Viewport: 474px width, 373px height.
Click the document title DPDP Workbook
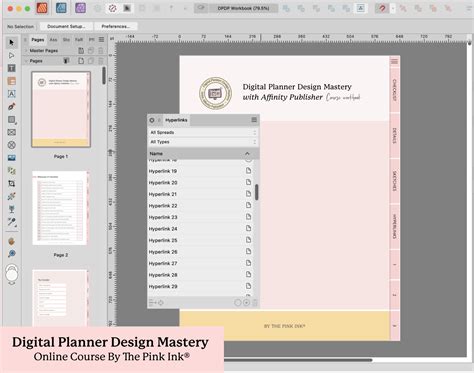(x=243, y=8)
